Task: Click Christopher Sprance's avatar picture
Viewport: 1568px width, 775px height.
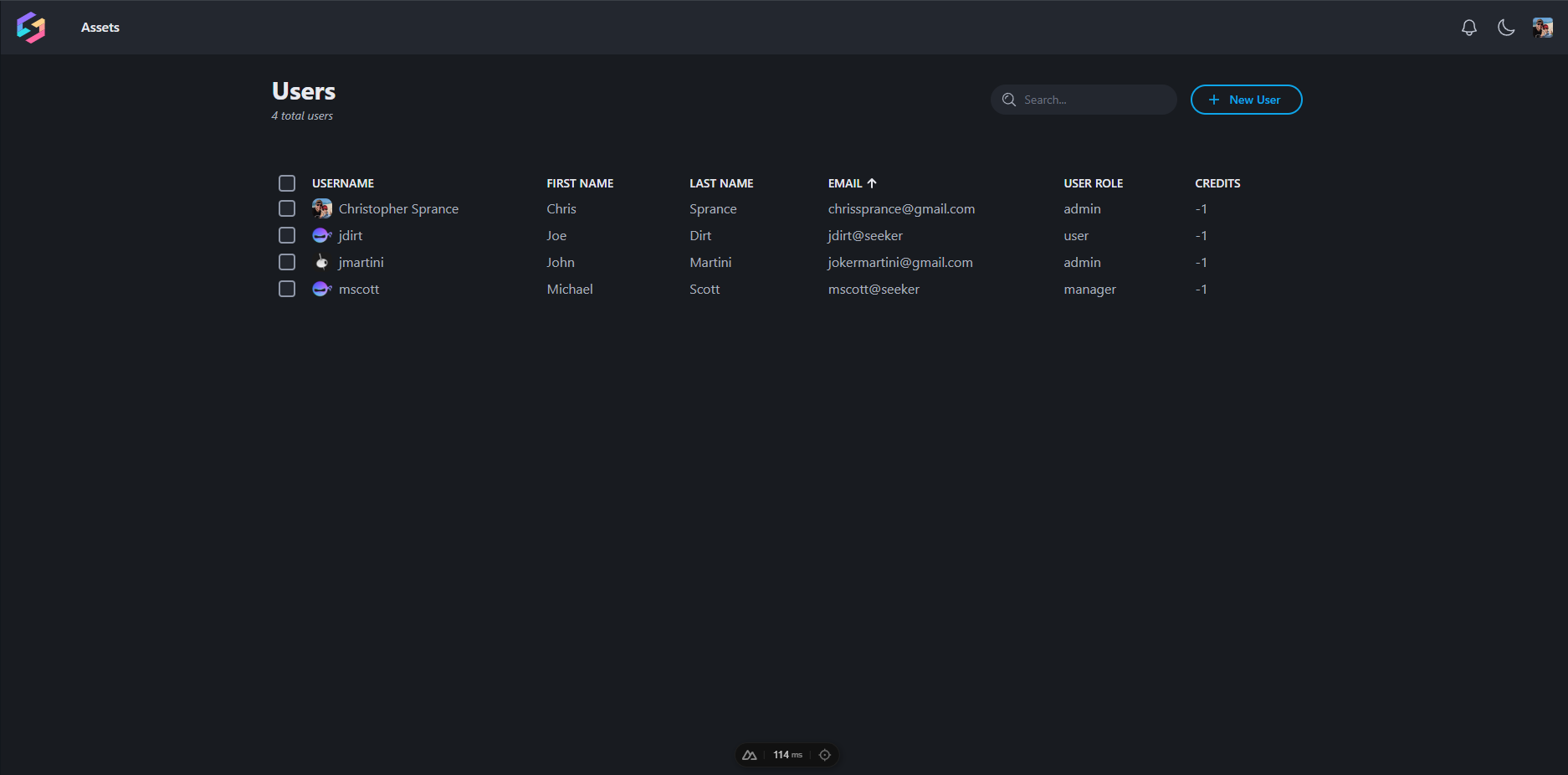Action: pyautogui.click(x=321, y=208)
